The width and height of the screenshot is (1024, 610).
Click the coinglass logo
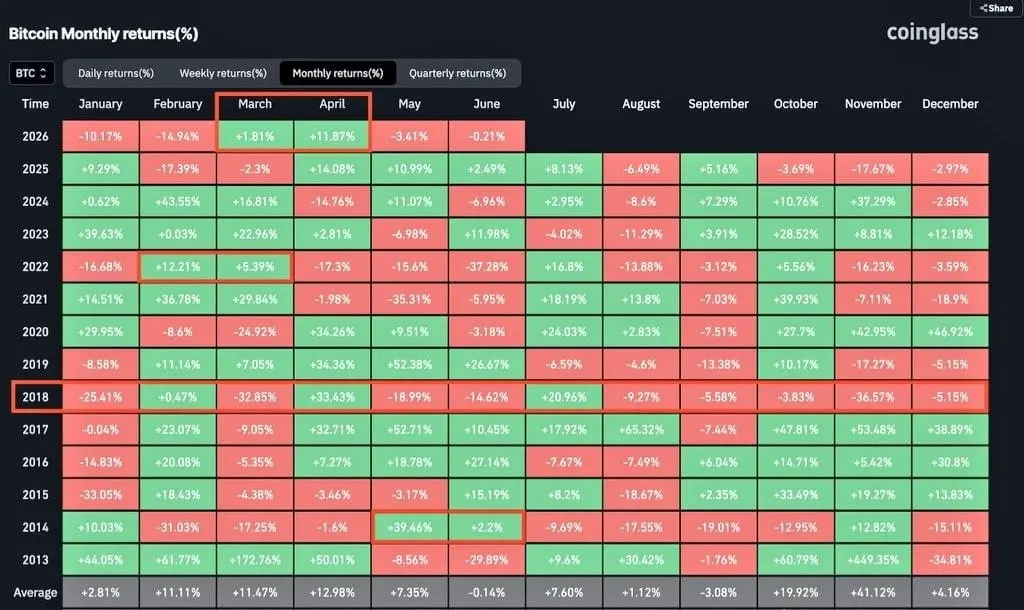point(932,33)
